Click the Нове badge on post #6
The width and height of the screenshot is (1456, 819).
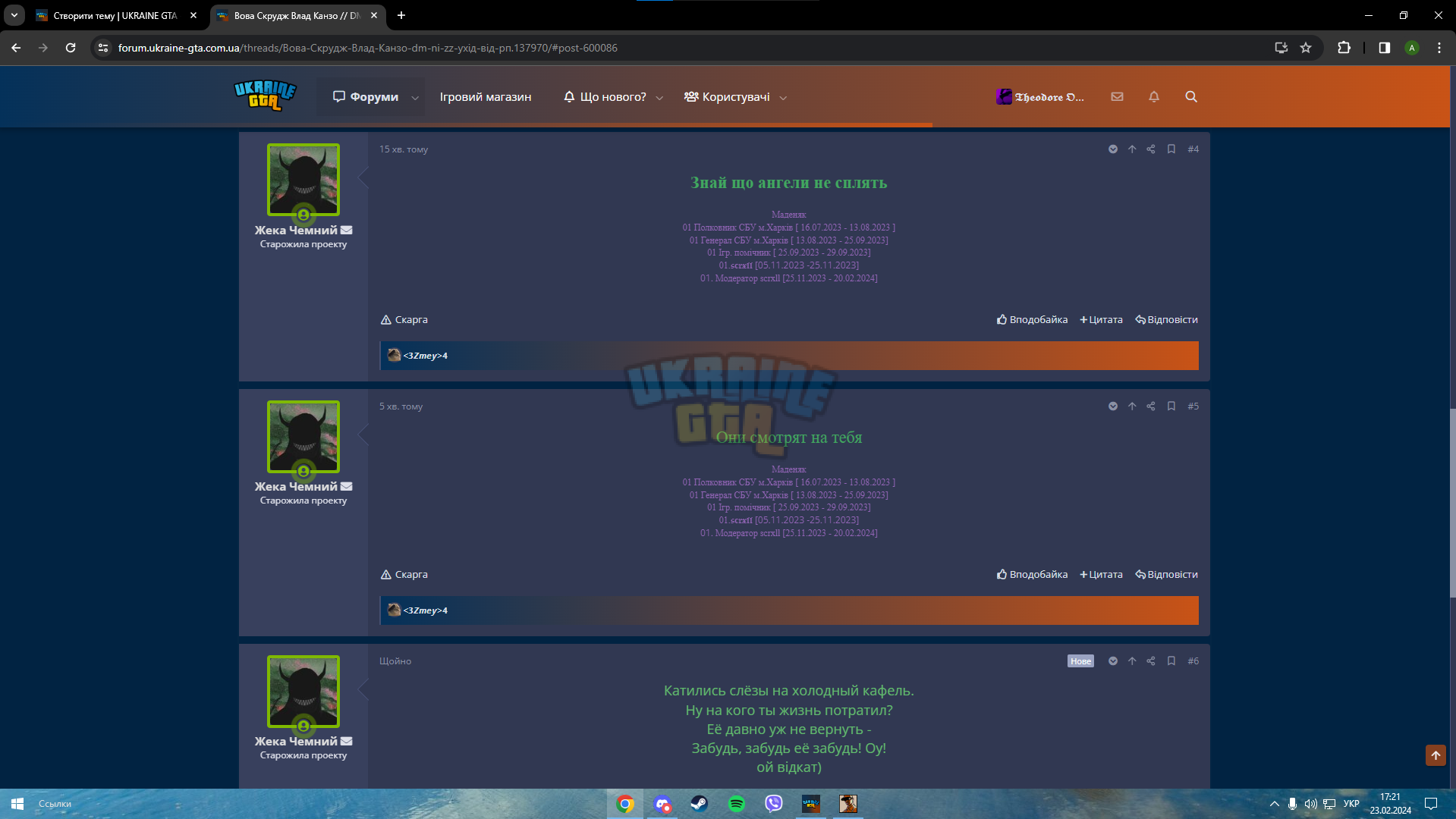coord(1080,661)
